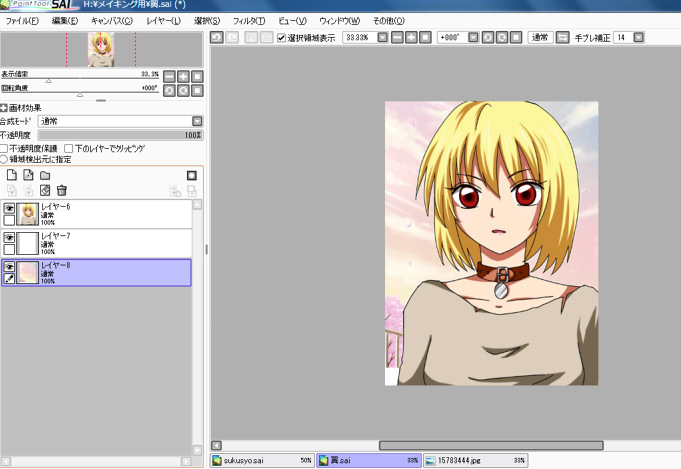Create a new layer folder
Viewport: 681px width, 469px height.
(x=45, y=175)
